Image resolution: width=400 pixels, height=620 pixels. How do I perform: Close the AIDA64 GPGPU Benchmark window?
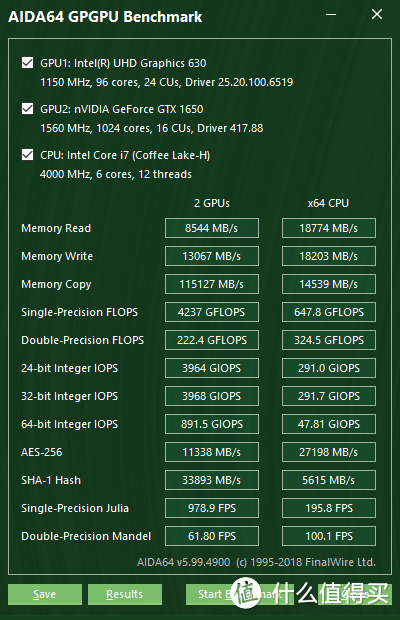[377, 15]
